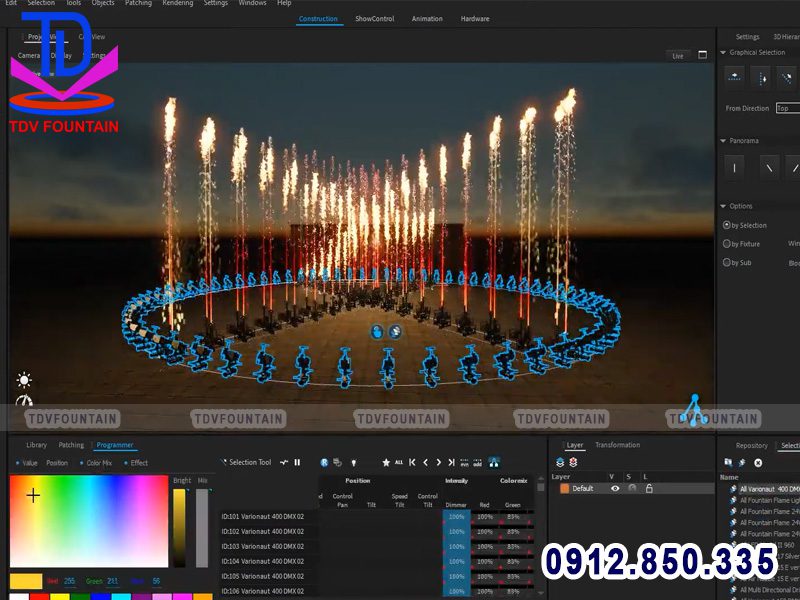800x600 pixels.
Task: Click the current yellow color preview swatch
Action: [x=26, y=581]
